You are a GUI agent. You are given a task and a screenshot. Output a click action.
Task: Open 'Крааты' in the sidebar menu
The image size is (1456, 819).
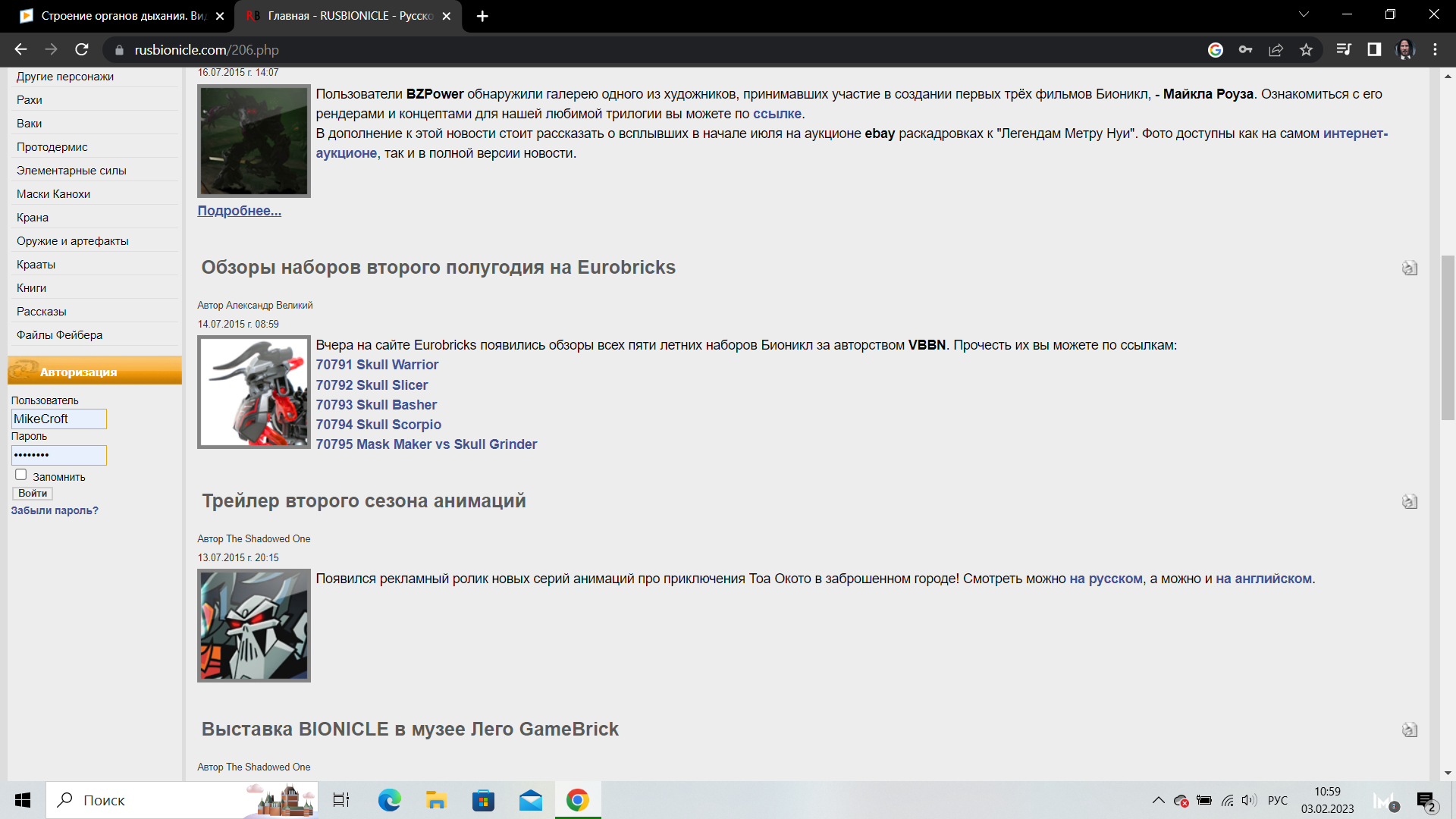(36, 265)
